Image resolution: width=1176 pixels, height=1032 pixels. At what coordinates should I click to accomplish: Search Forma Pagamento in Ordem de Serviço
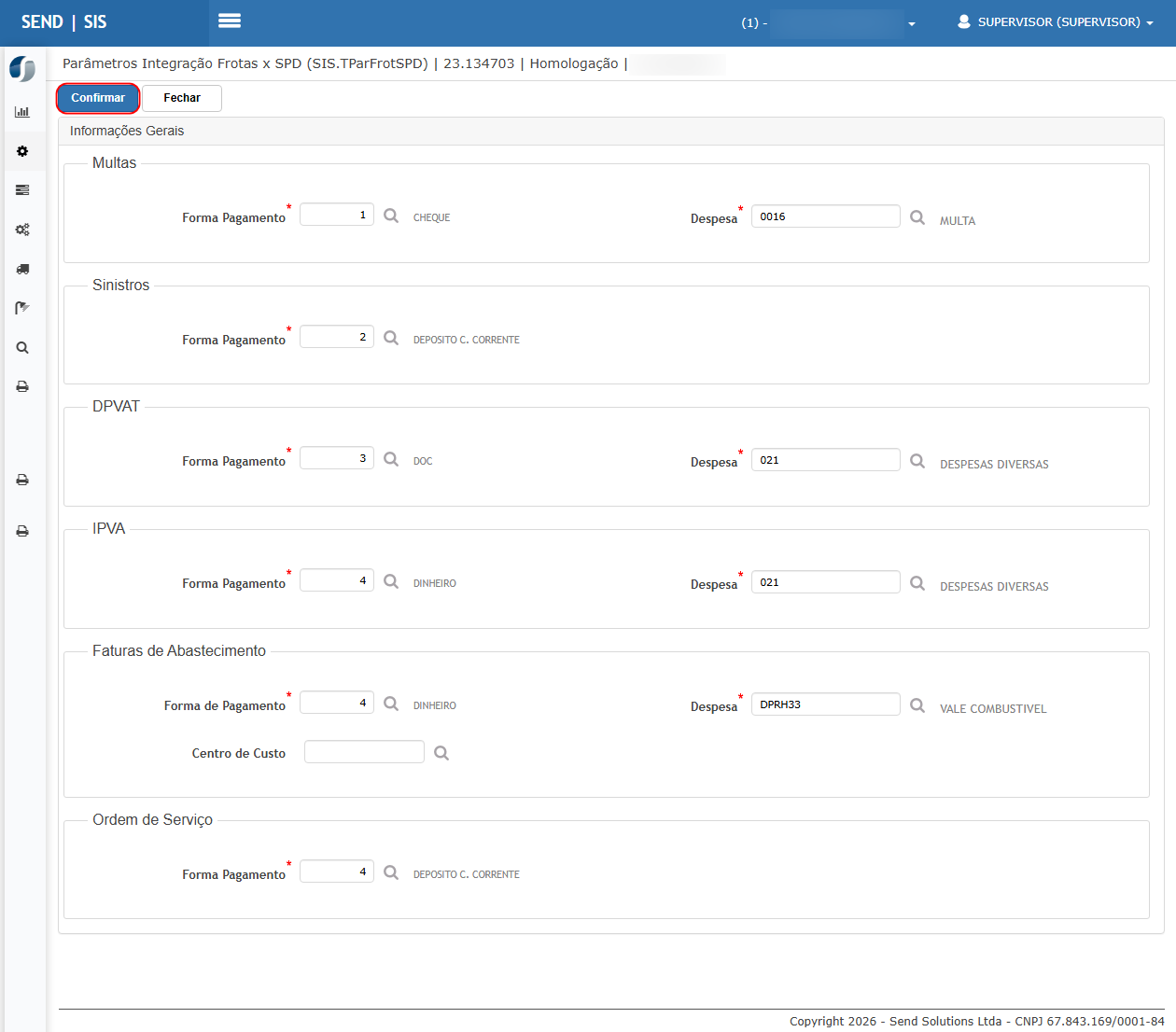pyautogui.click(x=391, y=872)
